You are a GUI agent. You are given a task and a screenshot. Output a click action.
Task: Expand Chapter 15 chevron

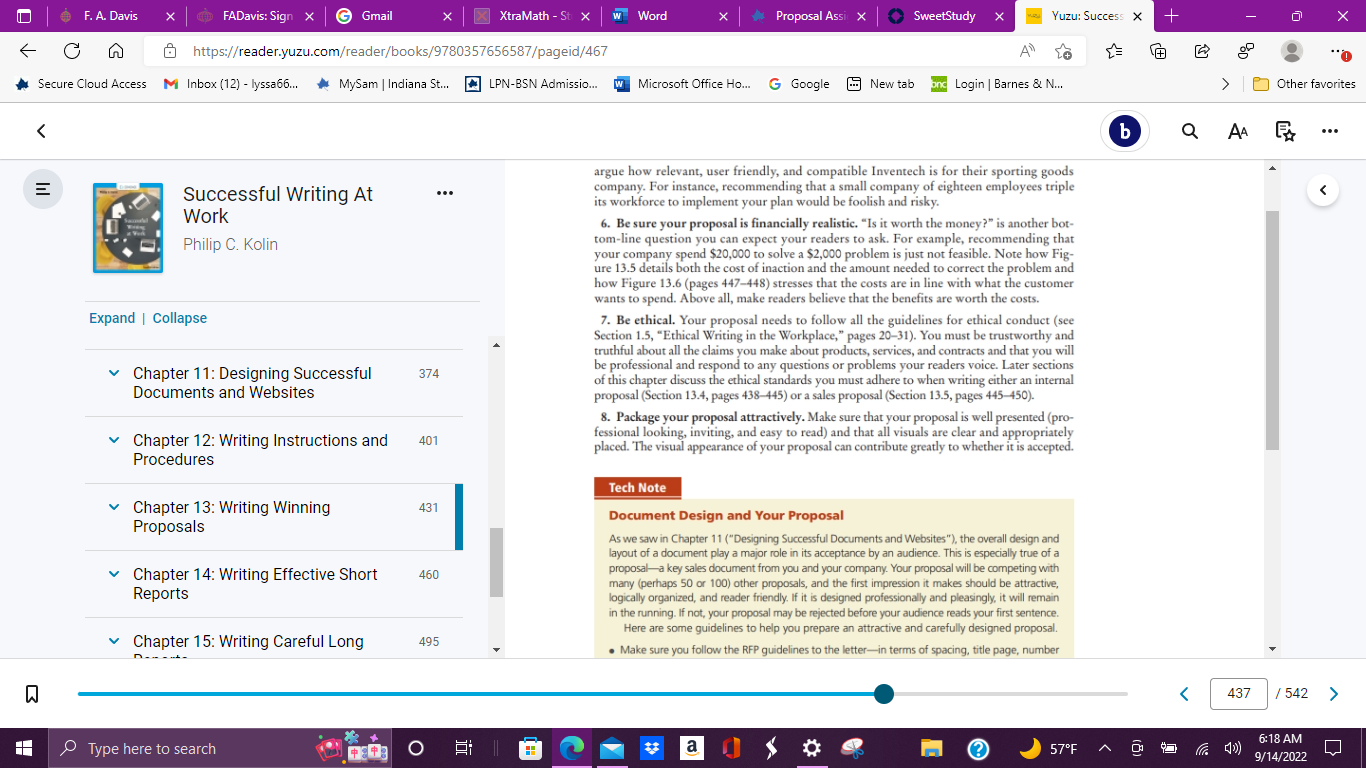pyautogui.click(x=114, y=641)
